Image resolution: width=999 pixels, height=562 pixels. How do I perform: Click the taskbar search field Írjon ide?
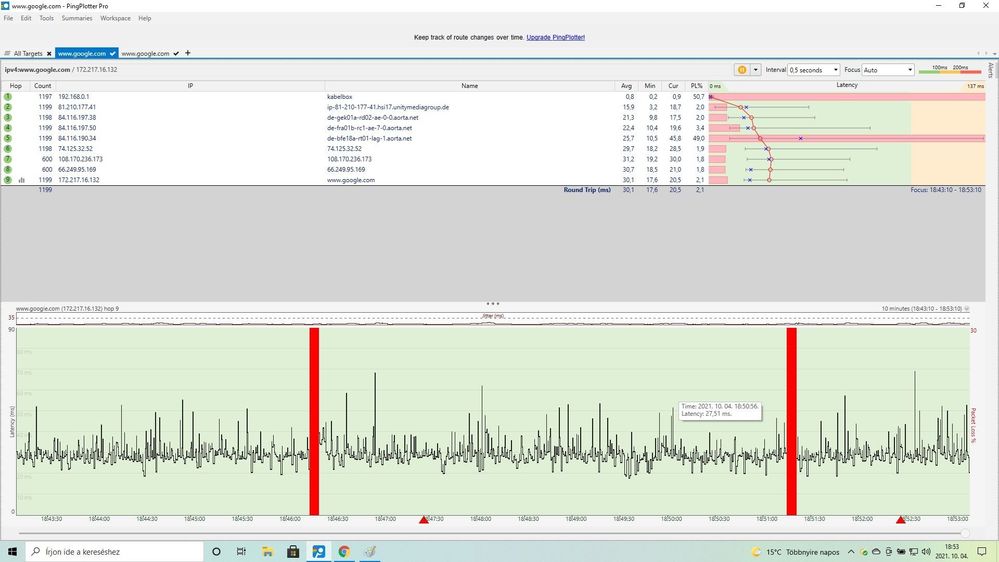[115, 552]
